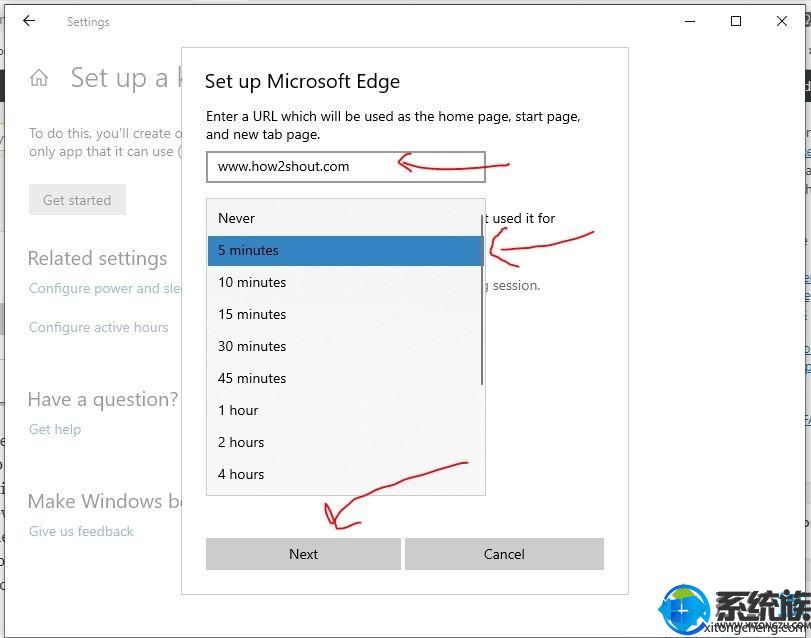Open Configure active hours link

point(98,327)
